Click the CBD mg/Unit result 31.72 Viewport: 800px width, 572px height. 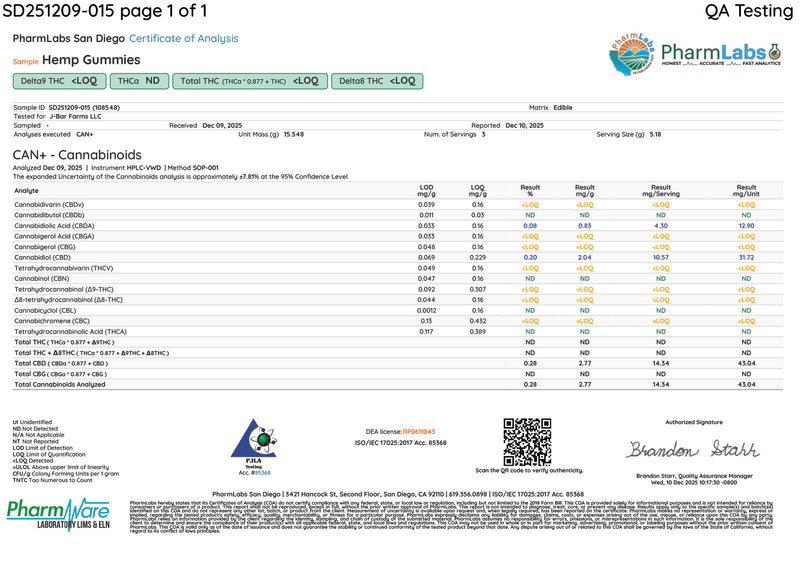(746, 258)
